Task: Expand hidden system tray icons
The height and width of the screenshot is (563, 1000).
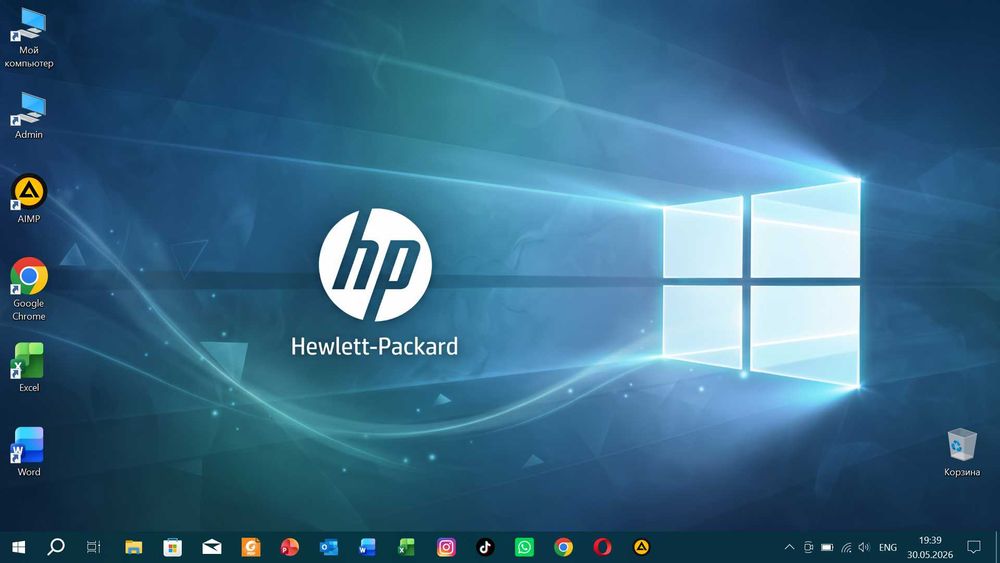Action: click(789, 547)
